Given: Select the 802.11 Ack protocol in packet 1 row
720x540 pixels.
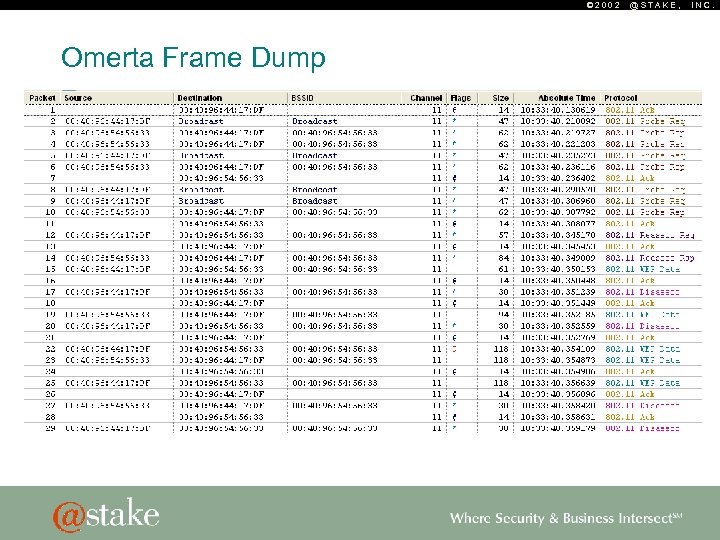Looking at the screenshot, I should tap(630, 110).
